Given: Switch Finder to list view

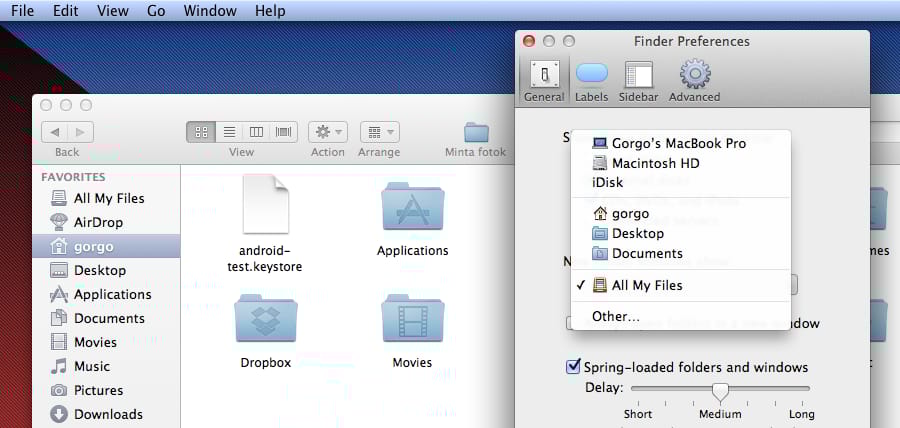Looking at the screenshot, I should (x=229, y=132).
